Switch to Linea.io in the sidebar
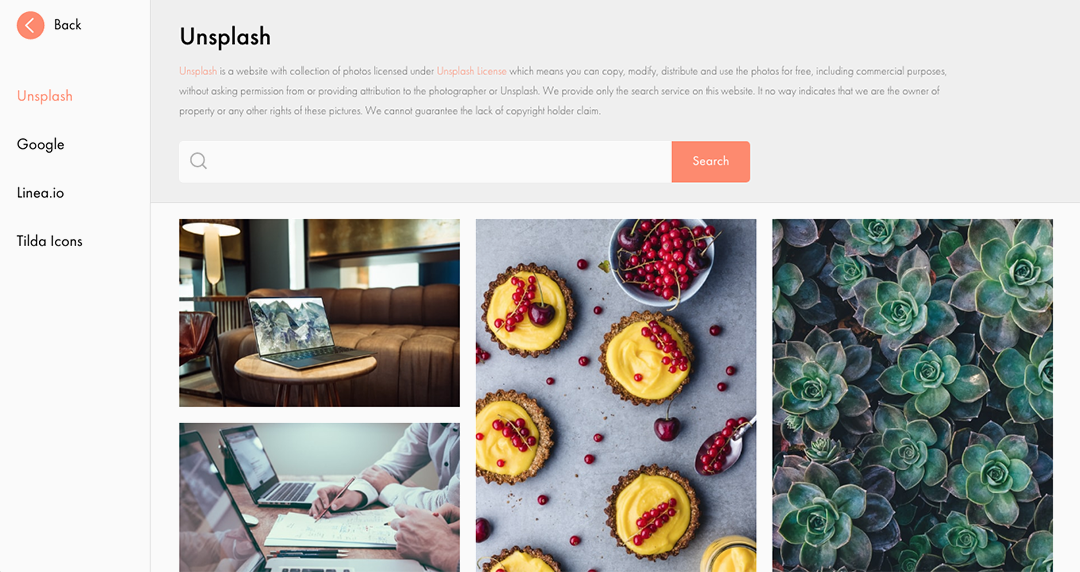 (41, 193)
